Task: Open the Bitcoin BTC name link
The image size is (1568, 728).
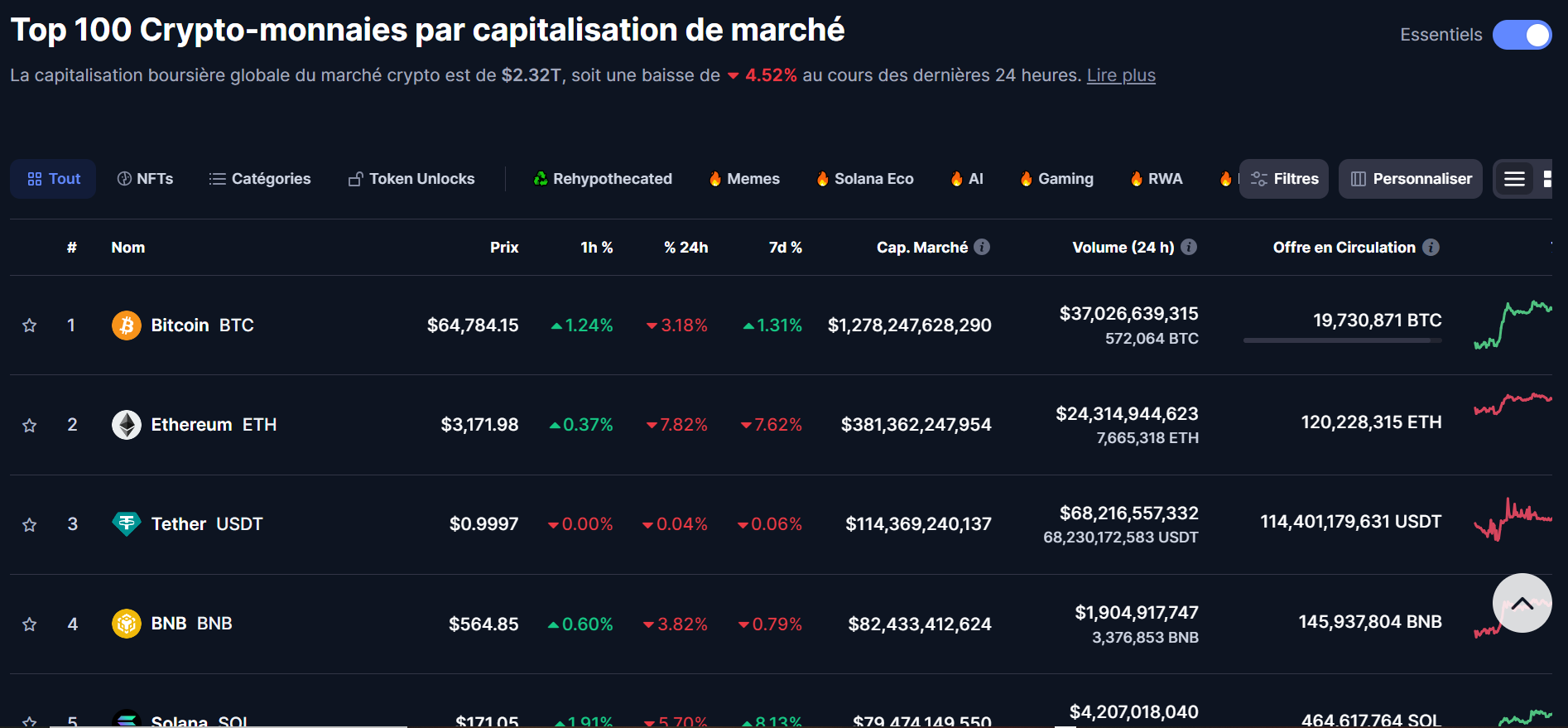Action: 202,325
